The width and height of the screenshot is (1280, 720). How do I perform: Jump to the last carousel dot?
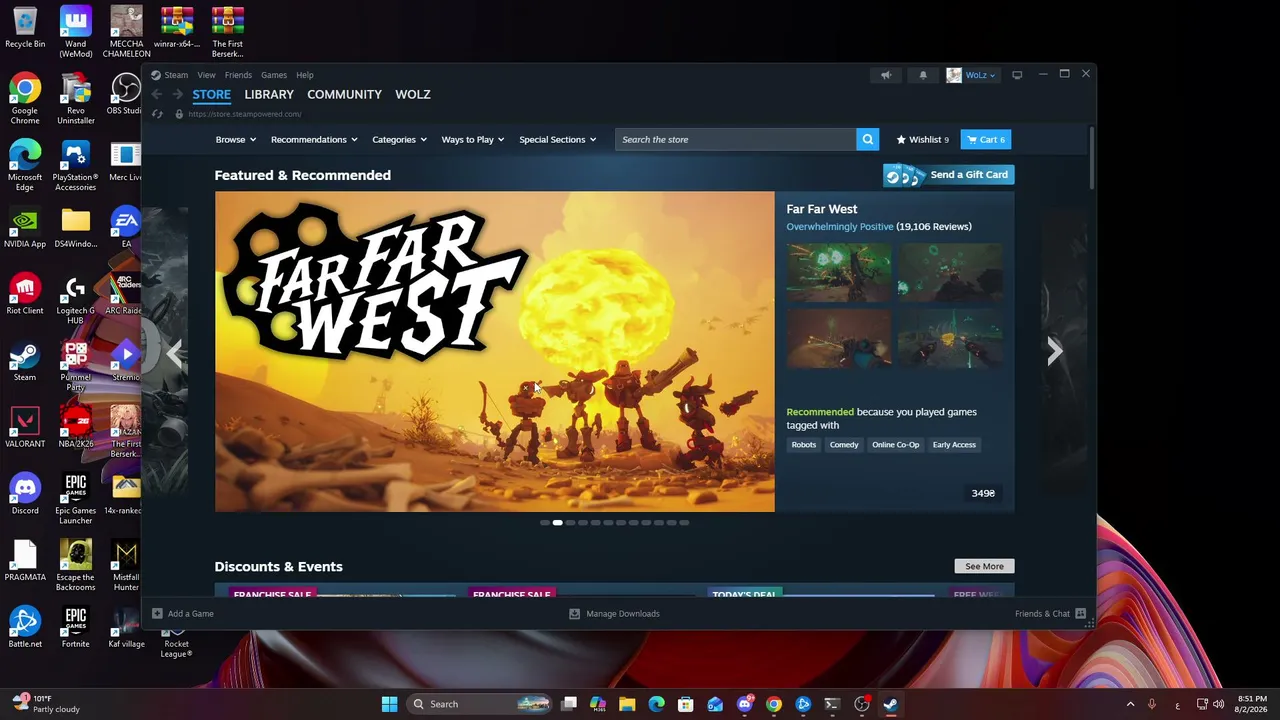coord(684,523)
